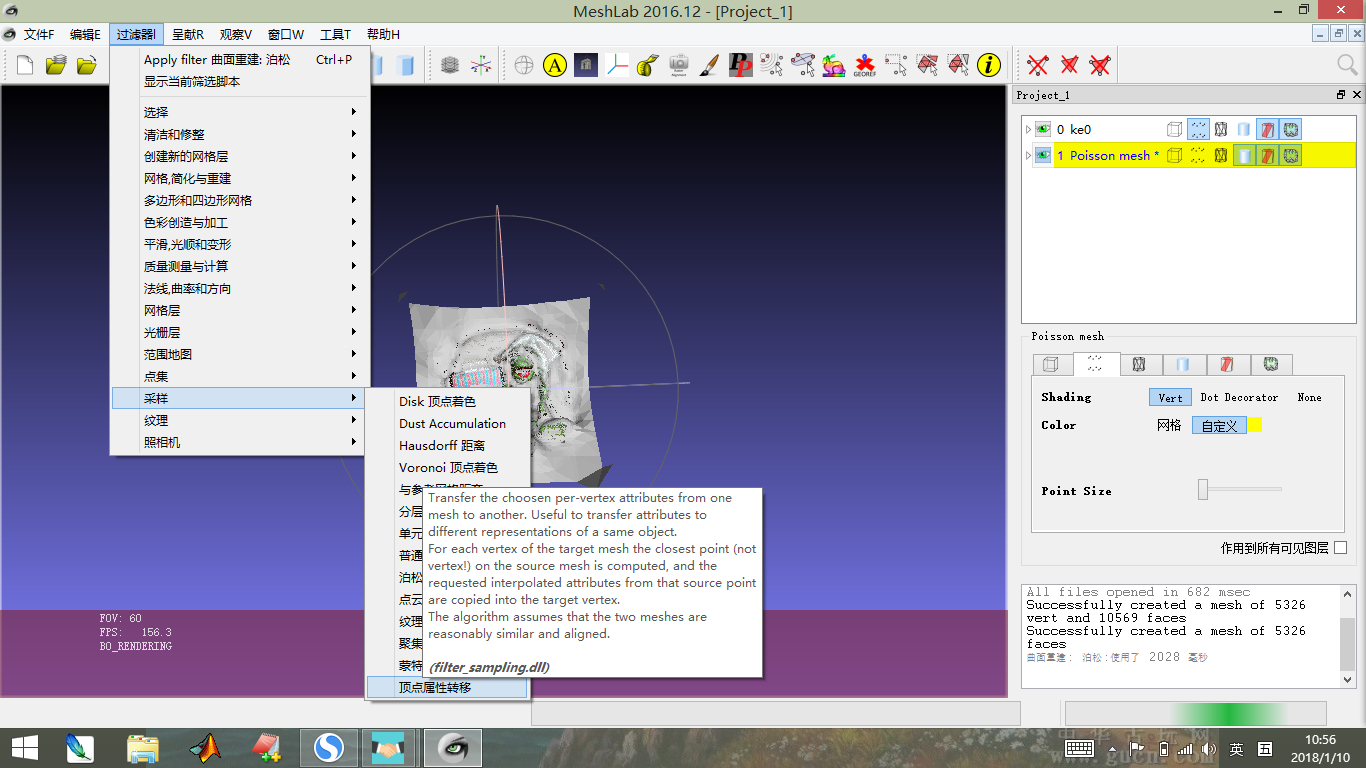Toggle the last render icon on Poisson mesh row

(x=1290, y=155)
